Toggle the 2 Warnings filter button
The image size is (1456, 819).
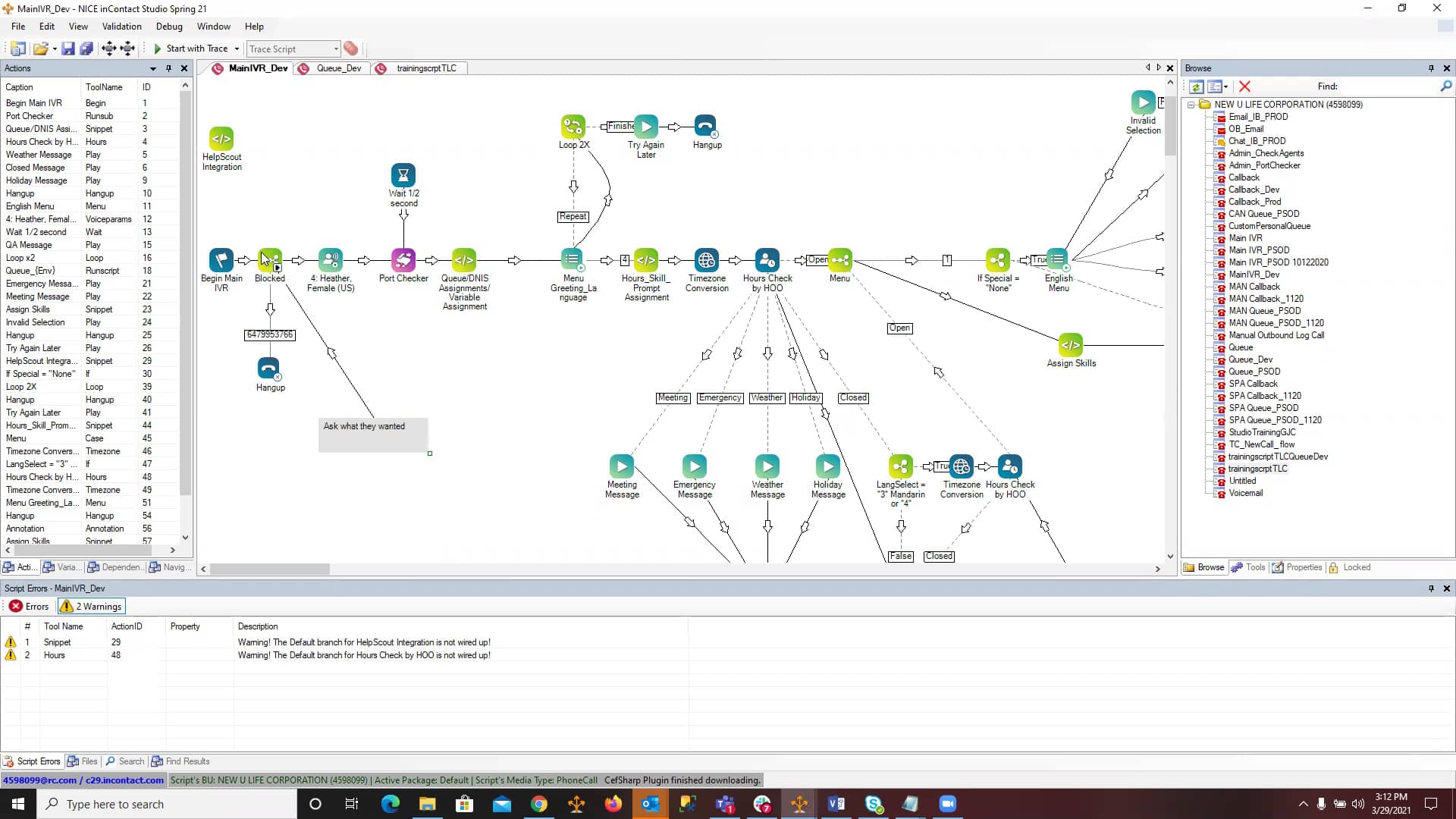[x=91, y=607]
